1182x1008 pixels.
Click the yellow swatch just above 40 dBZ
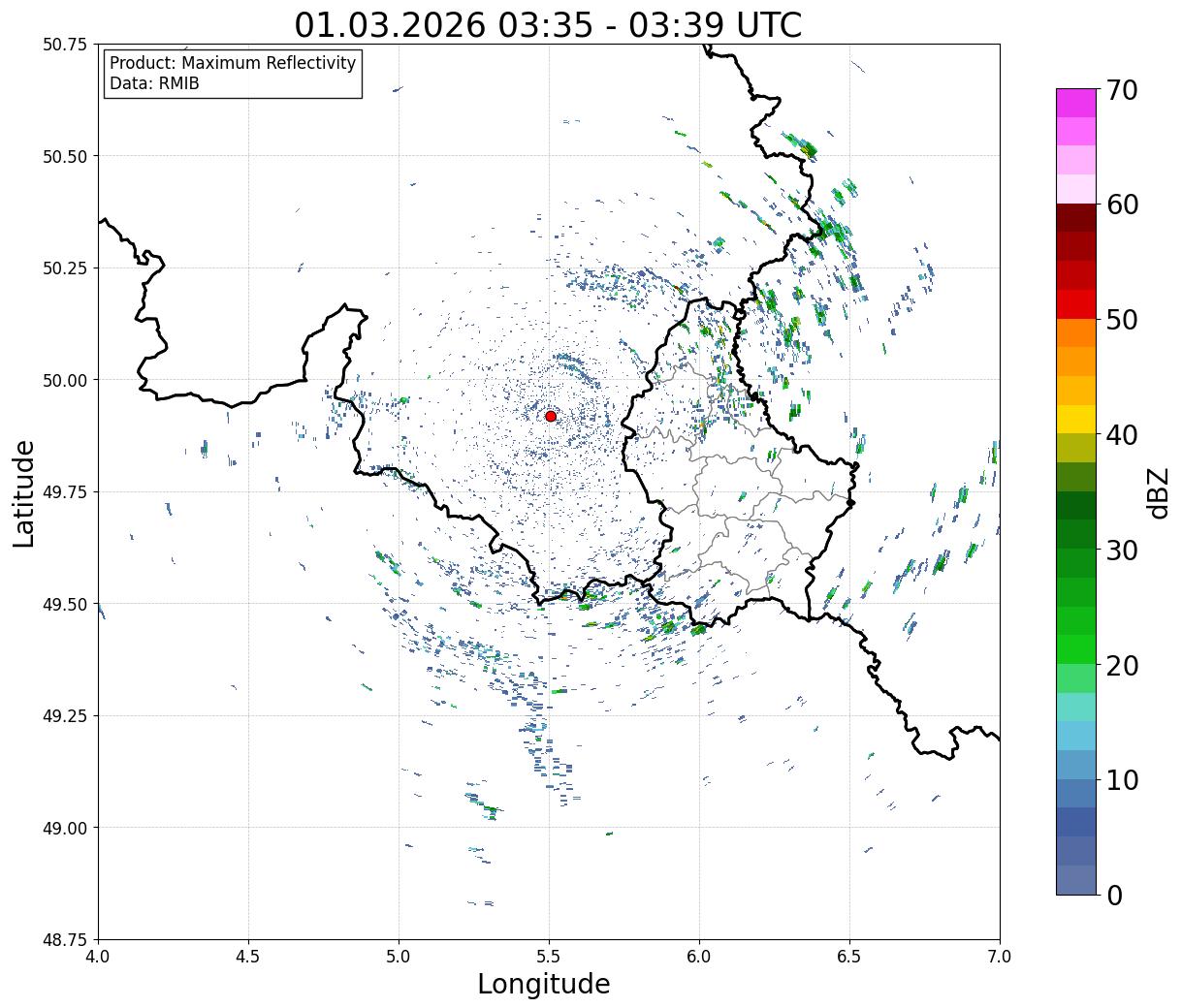tap(1076, 419)
